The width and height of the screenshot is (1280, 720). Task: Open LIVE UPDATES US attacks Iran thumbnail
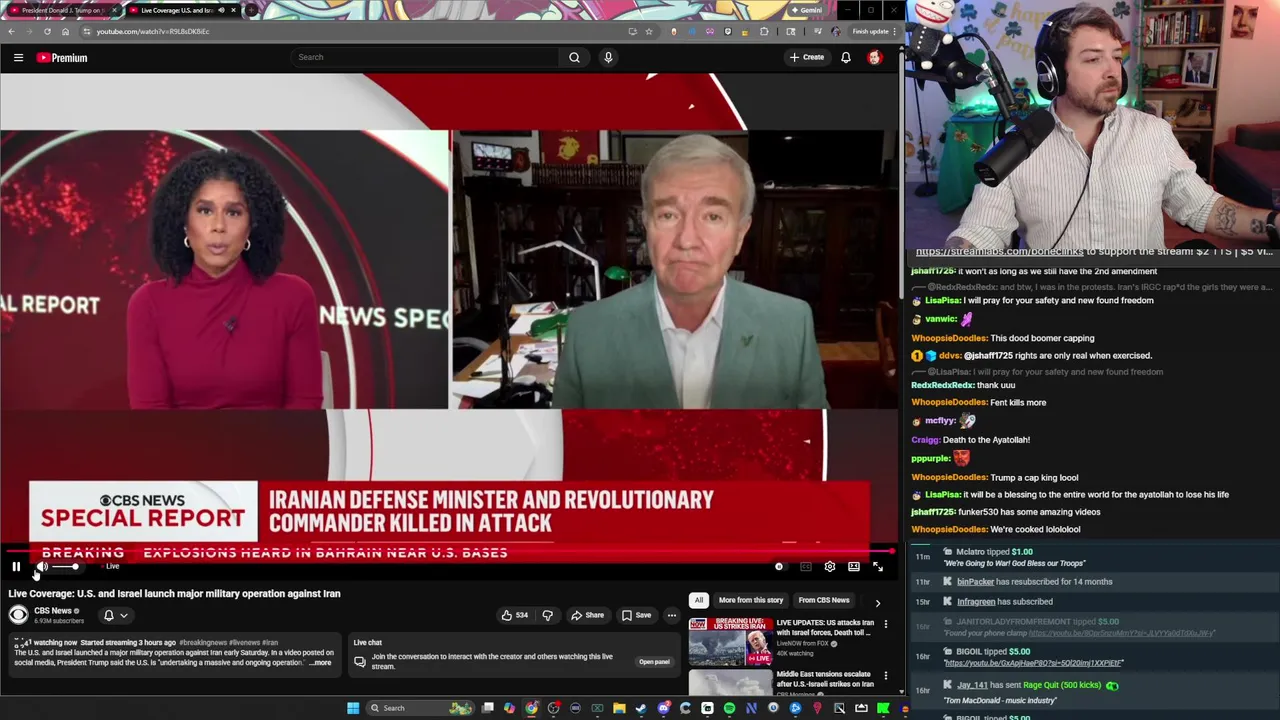730,640
